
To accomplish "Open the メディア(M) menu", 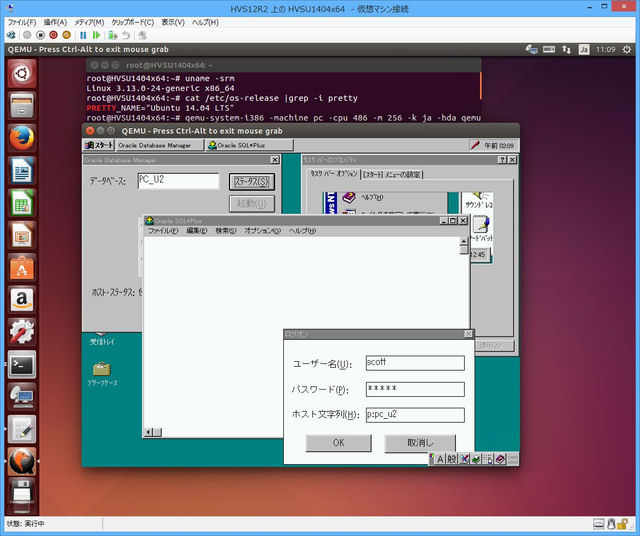I will tap(89, 22).
